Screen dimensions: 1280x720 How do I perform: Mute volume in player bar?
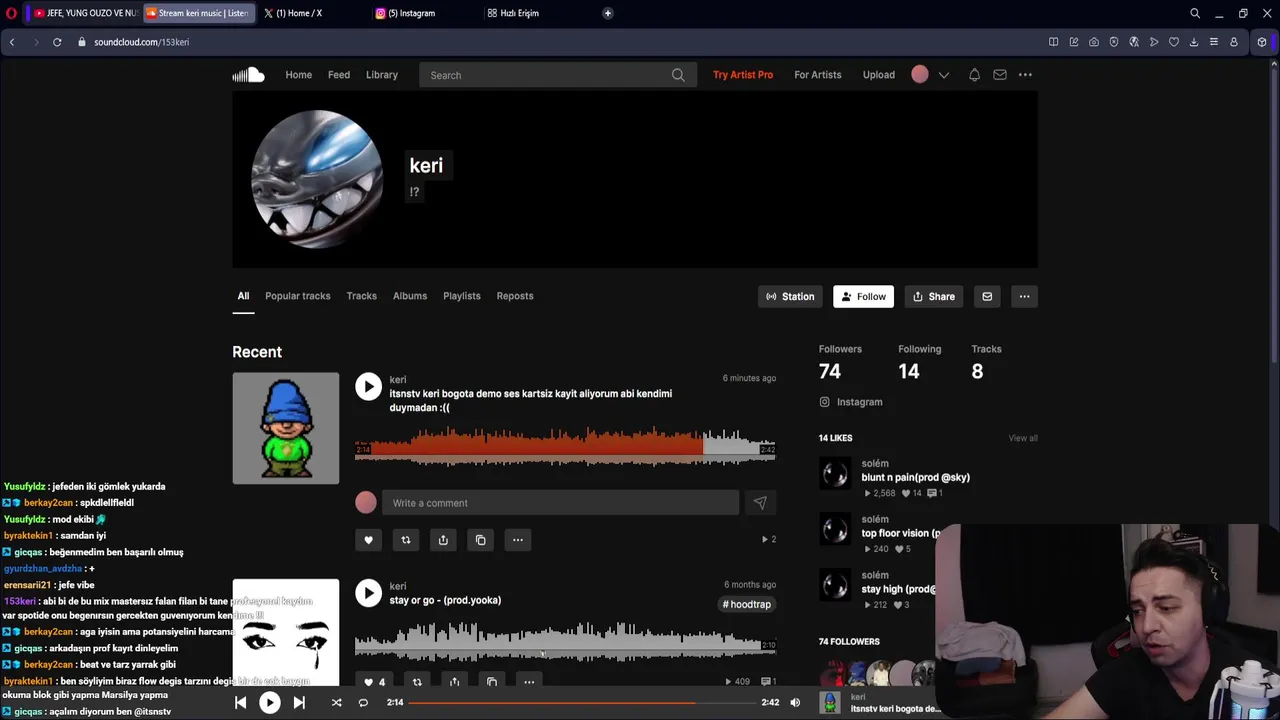795,703
